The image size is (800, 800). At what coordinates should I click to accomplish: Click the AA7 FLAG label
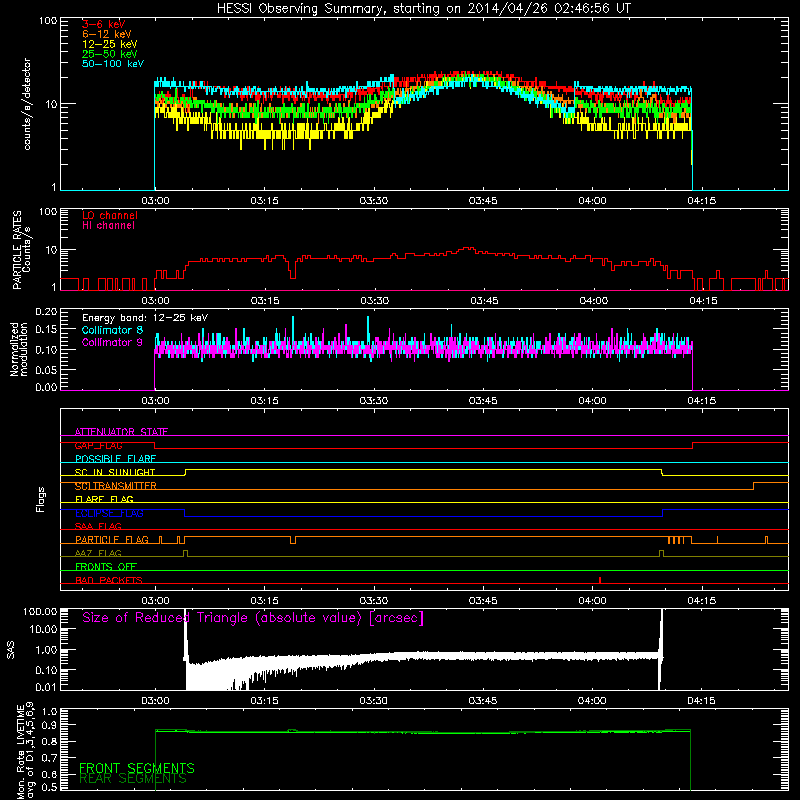[98, 553]
